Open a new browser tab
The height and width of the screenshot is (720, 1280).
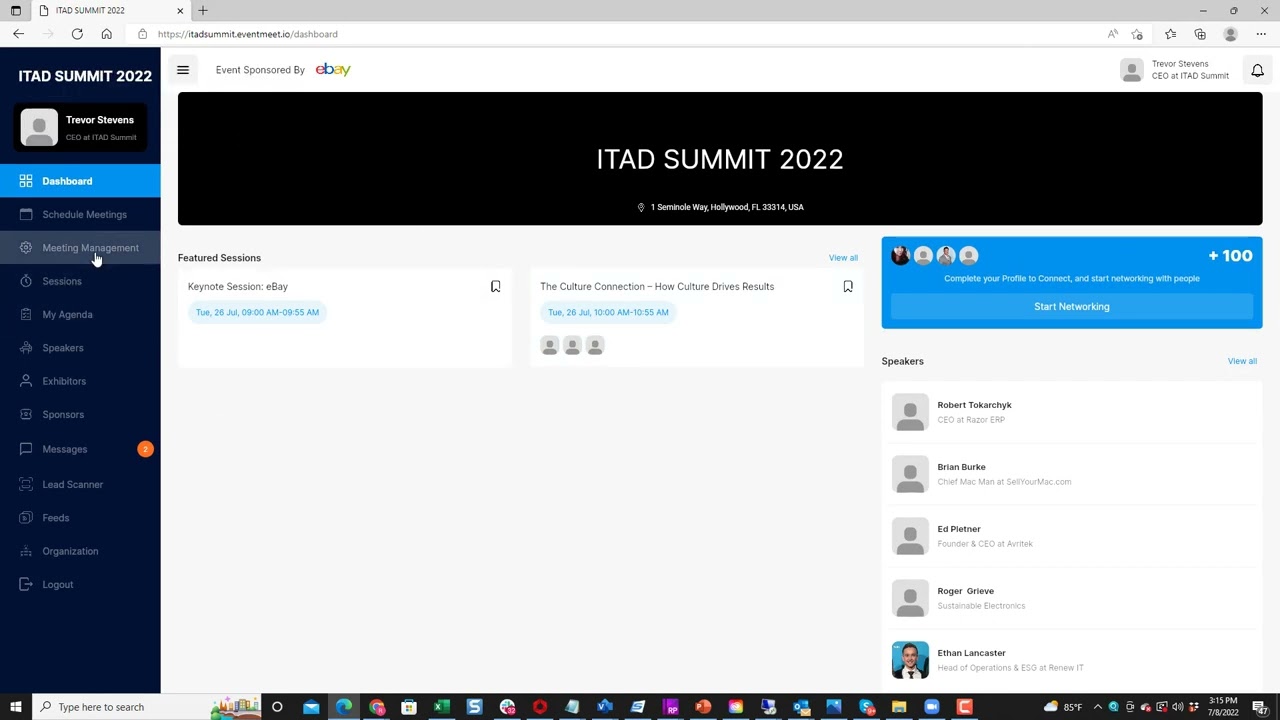[203, 11]
